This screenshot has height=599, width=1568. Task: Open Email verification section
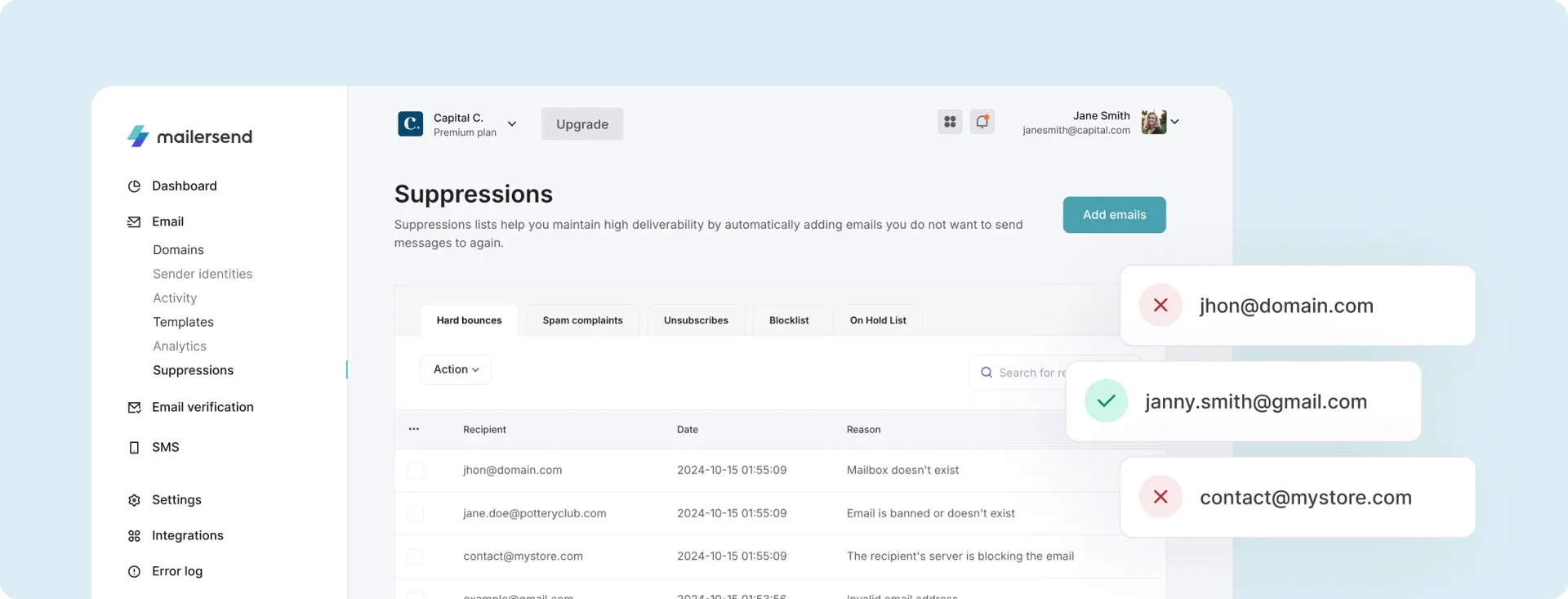203,407
